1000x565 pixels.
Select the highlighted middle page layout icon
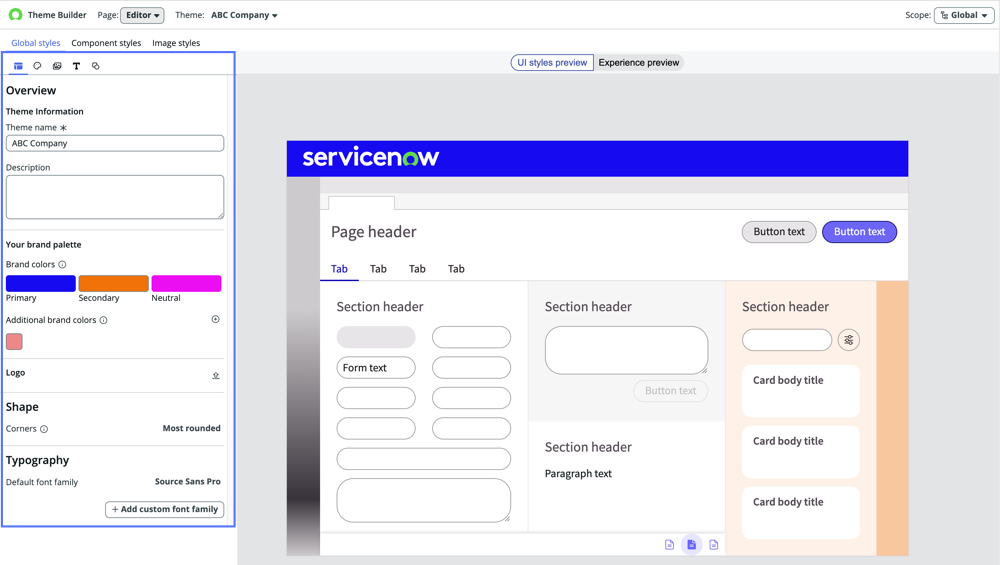[691, 545]
